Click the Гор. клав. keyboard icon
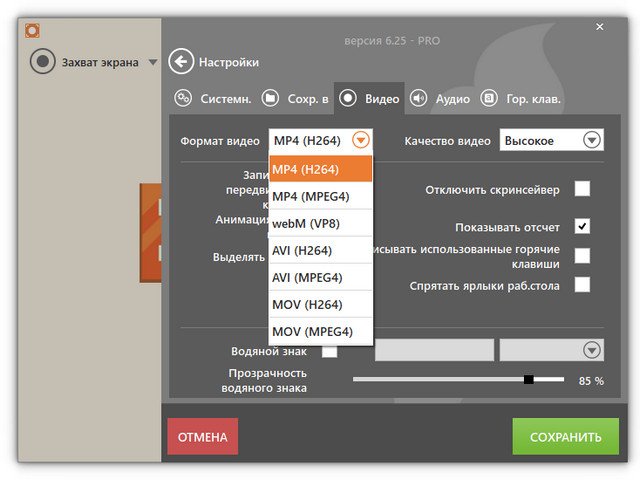Image resolution: width=640 pixels, height=480 pixels. pyautogui.click(x=489, y=98)
